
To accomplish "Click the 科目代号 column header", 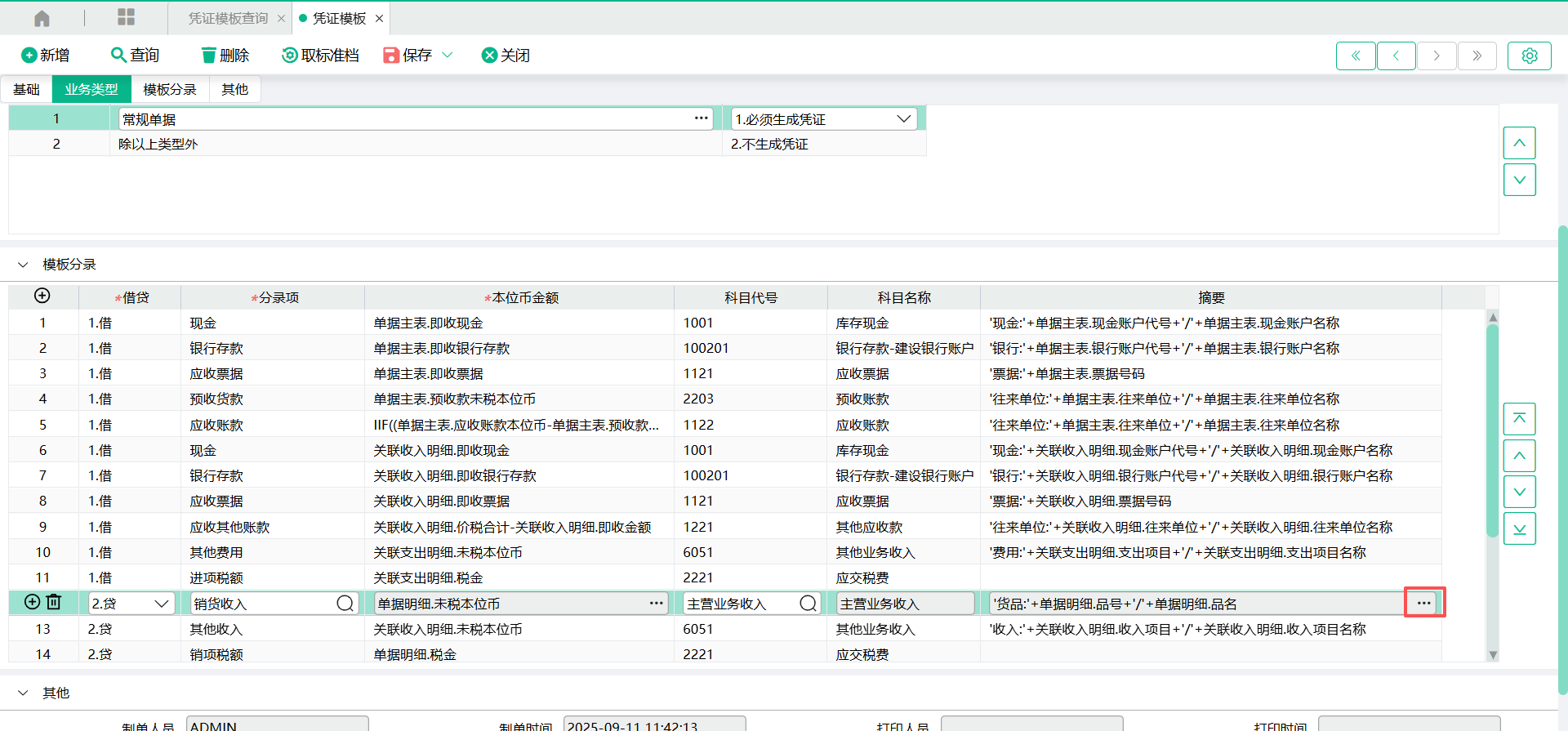I will click(751, 298).
